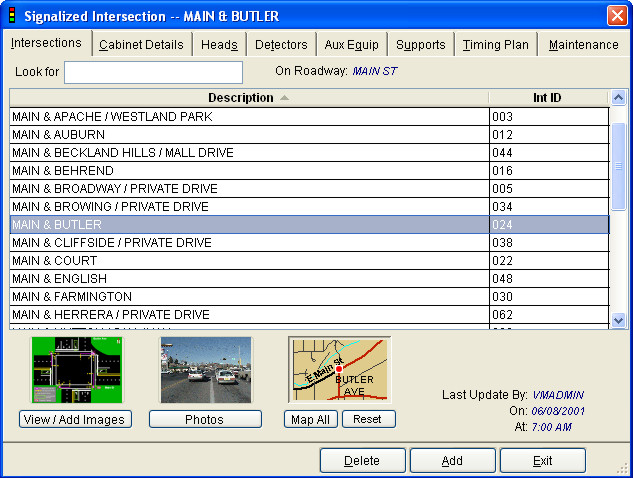Click the list scroll down arrow
Viewport: 633px width, 478px height.
pos(618,321)
